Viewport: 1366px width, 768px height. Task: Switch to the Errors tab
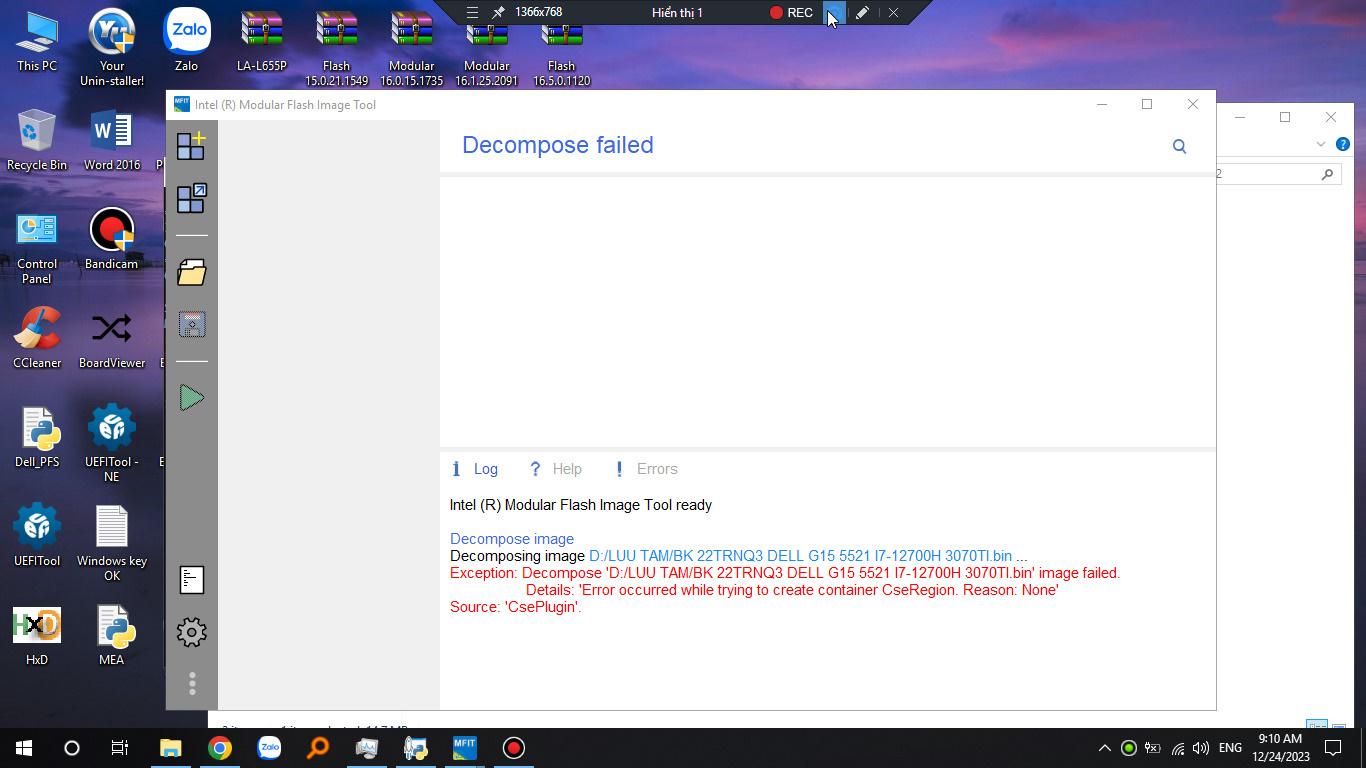click(646, 469)
